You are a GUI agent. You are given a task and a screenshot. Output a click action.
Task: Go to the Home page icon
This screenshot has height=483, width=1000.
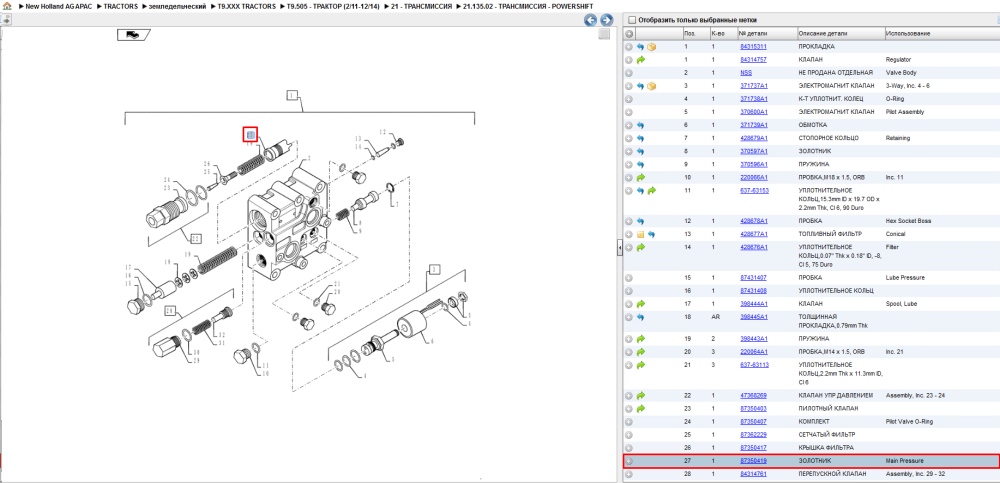[7, 6]
